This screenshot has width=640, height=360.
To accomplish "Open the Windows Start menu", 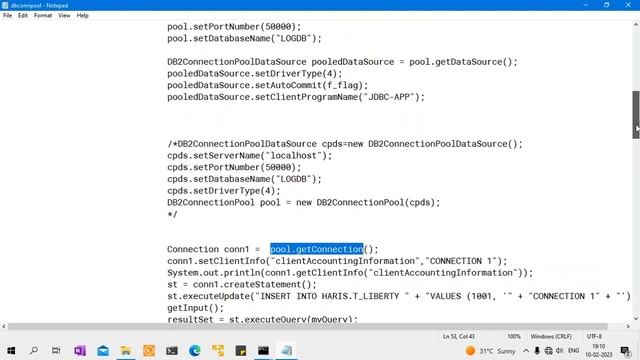I will pos(11,351).
